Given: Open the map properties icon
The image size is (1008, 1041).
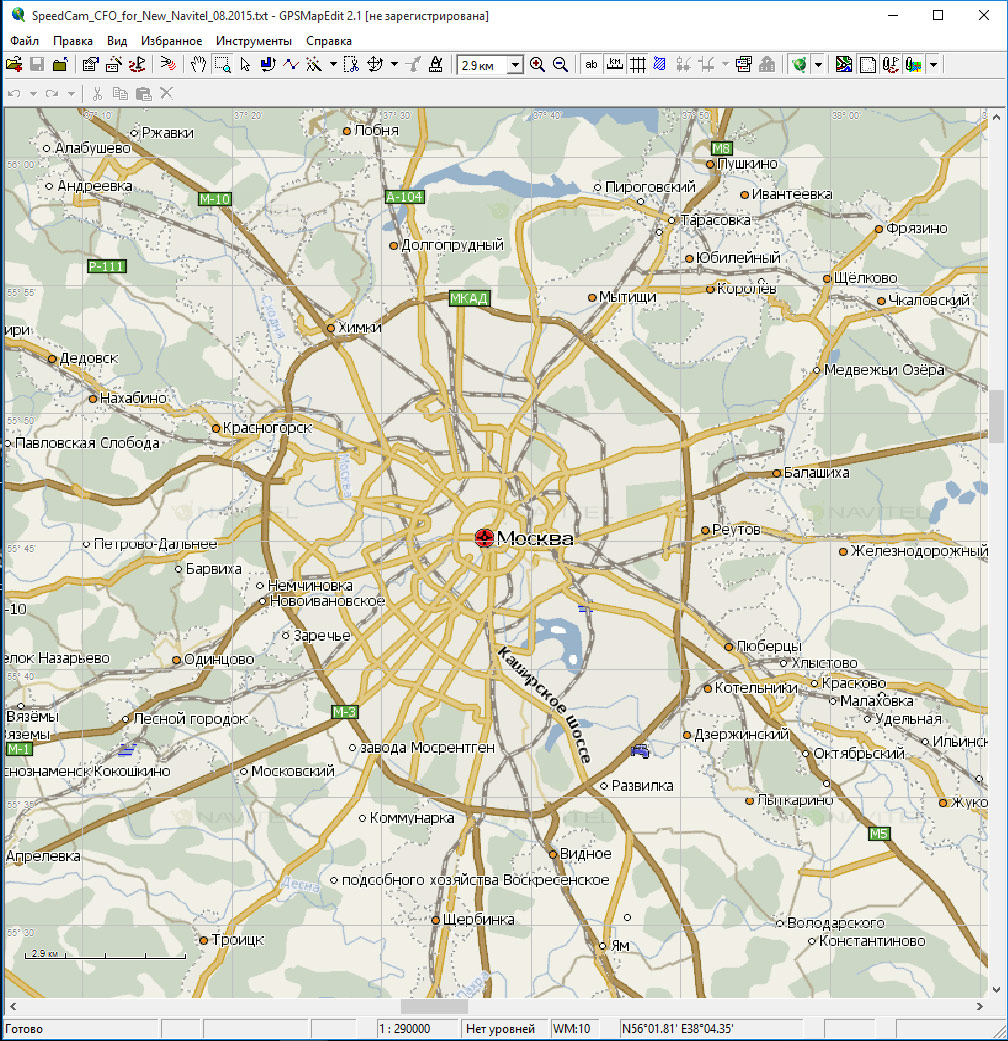Looking at the screenshot, I should (x=90, y=64).
